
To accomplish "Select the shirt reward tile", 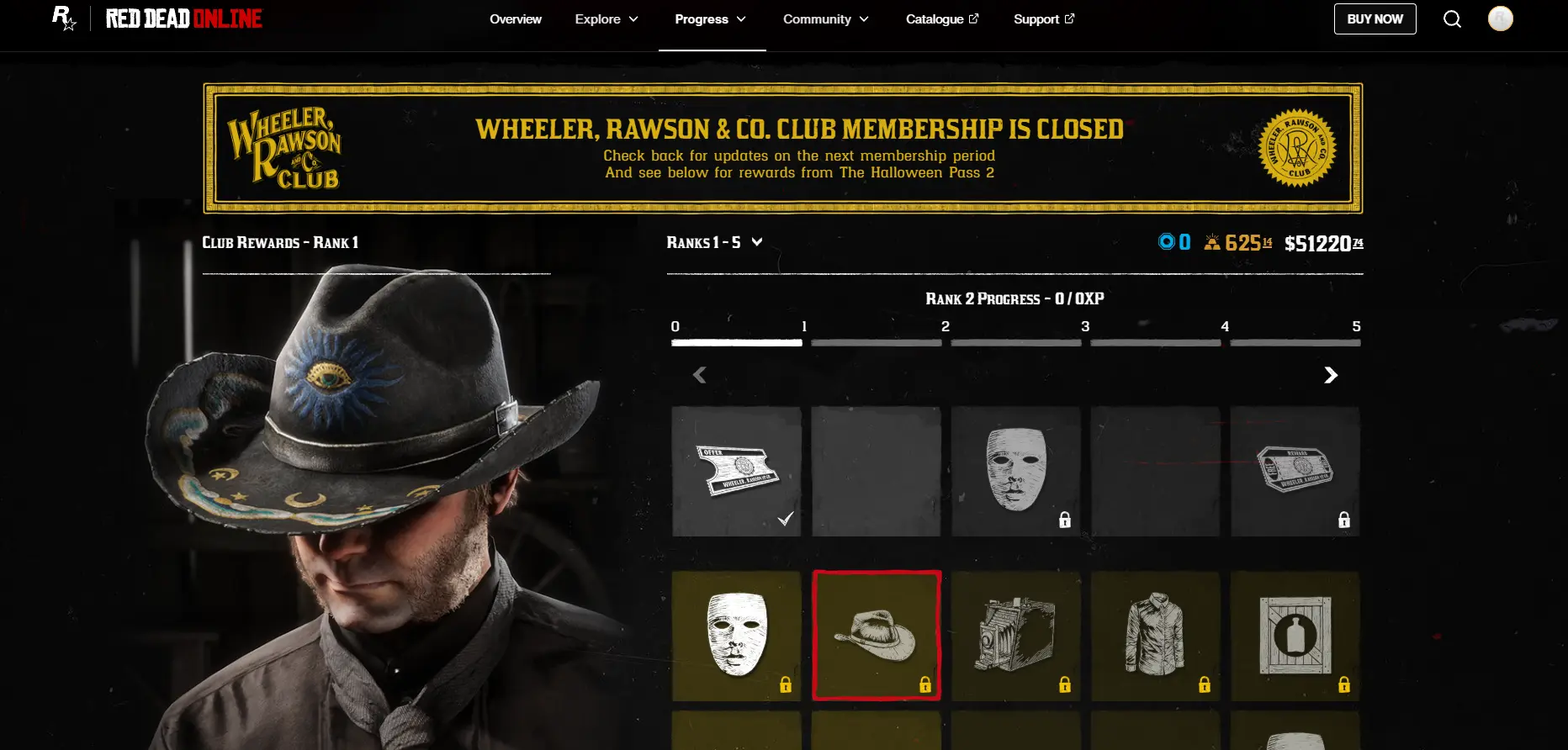I will click(x=1156, y=636).
